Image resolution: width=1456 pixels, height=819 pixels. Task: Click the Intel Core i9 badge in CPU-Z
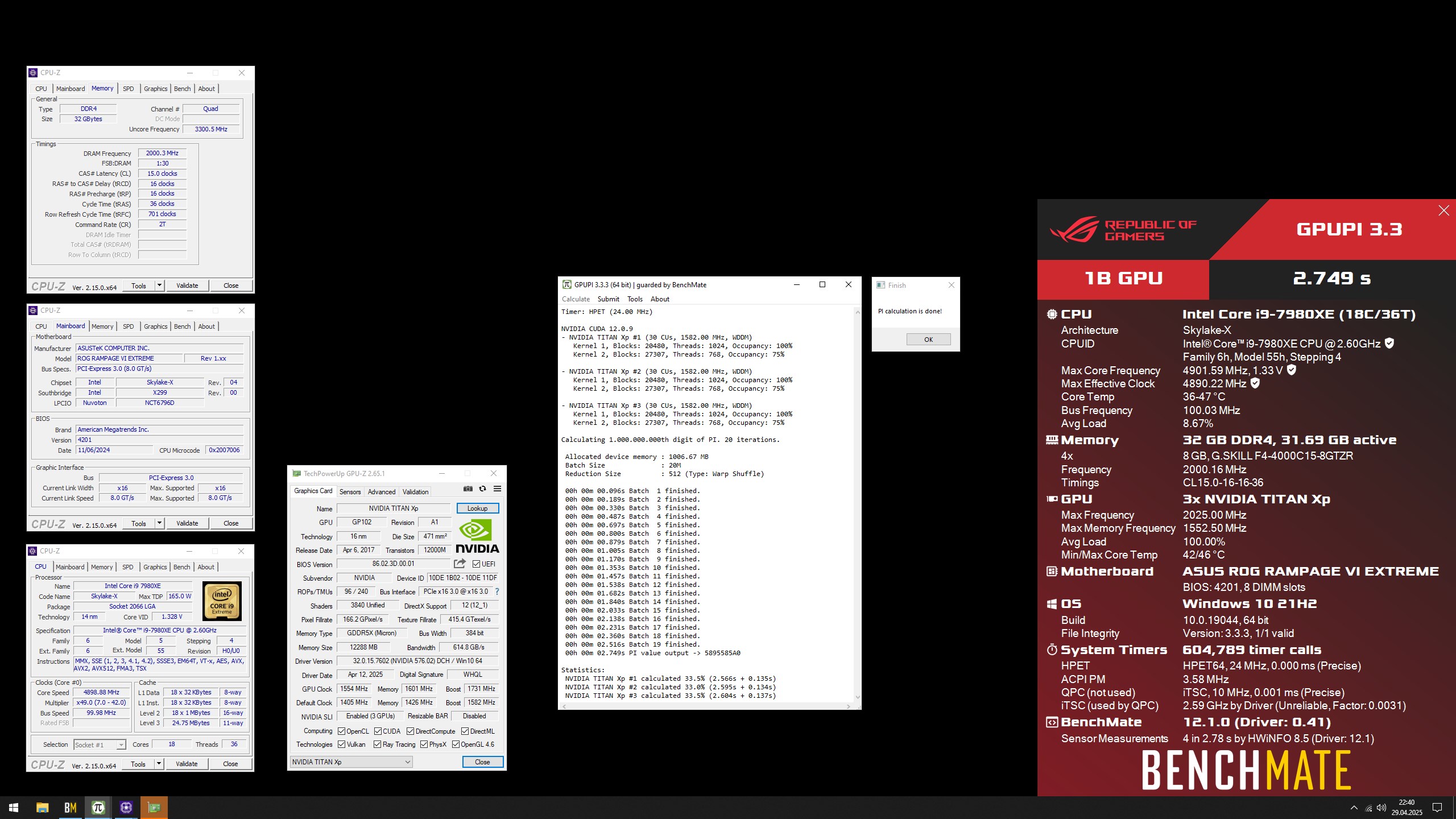(x=222, y=601)
